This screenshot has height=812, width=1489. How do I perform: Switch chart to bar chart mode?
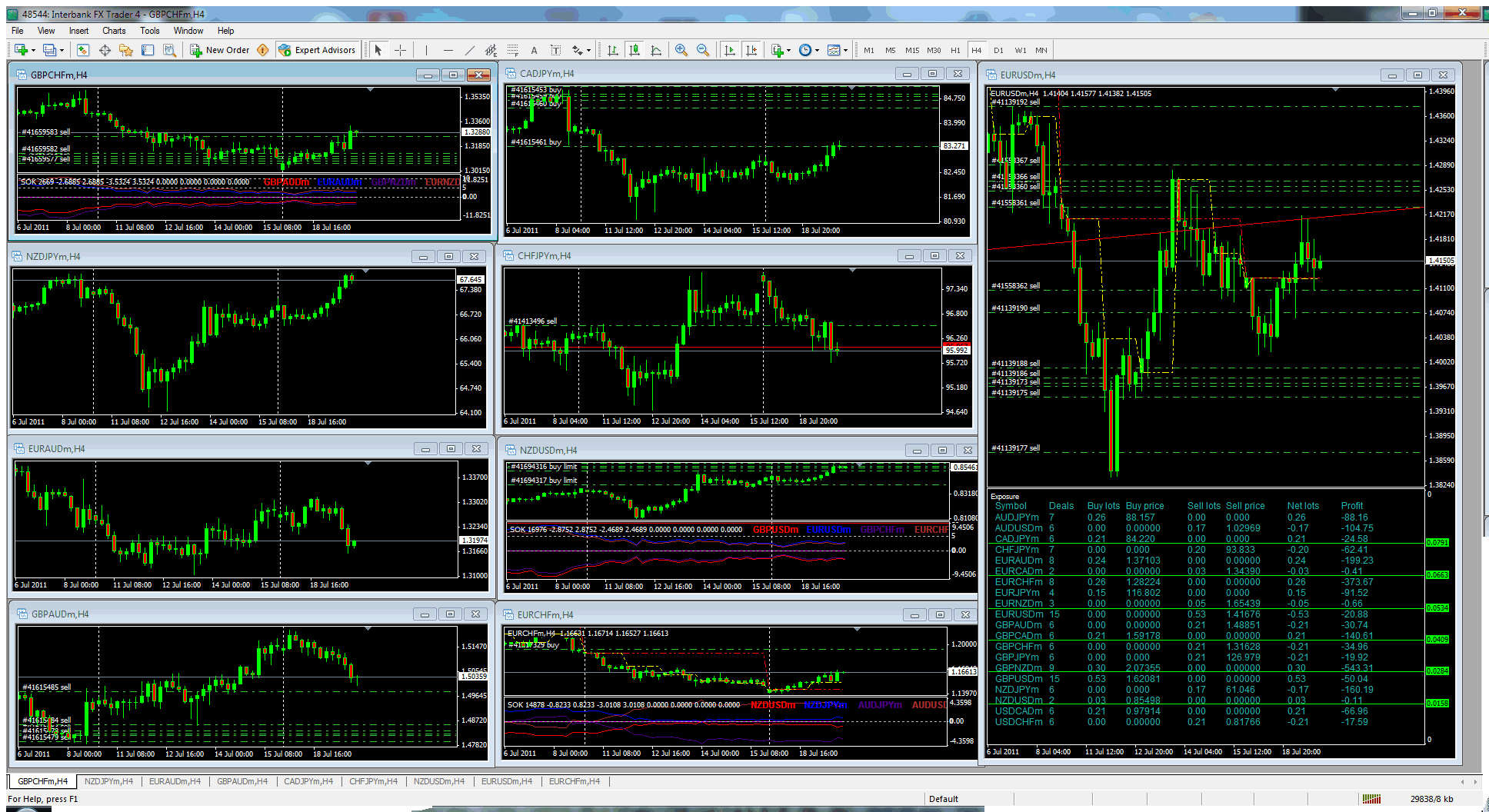point(612,50)
